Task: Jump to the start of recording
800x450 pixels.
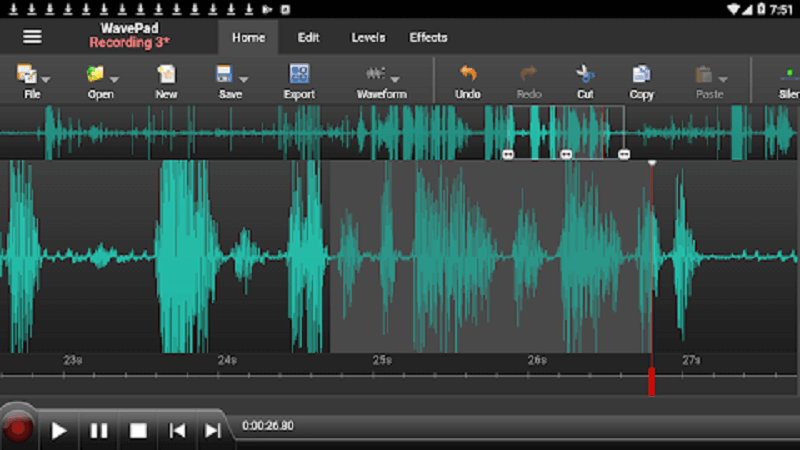Action: point(177,431)
